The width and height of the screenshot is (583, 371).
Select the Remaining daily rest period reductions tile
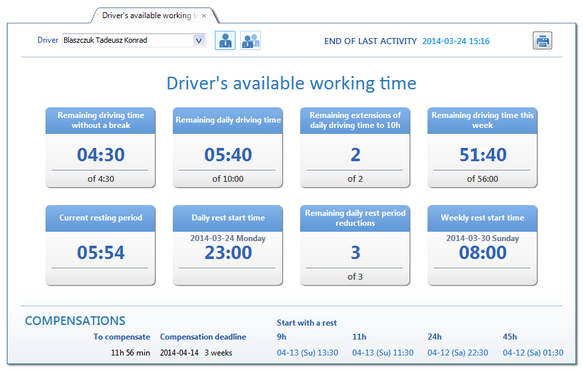[355, 245]
